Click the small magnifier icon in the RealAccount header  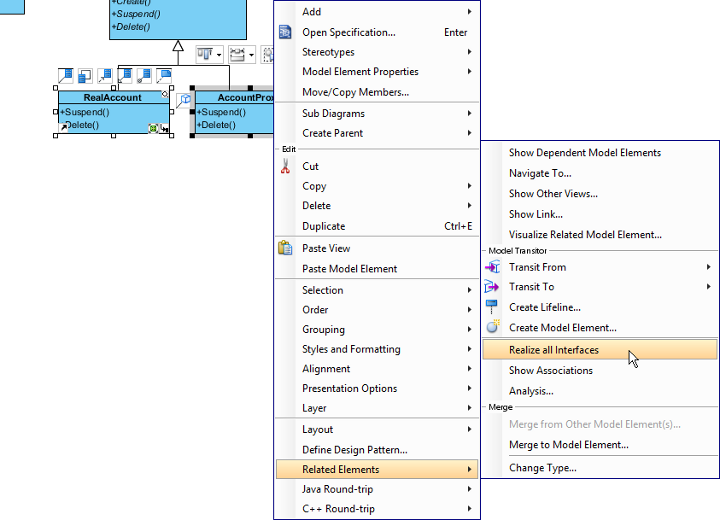coord(165,95)
